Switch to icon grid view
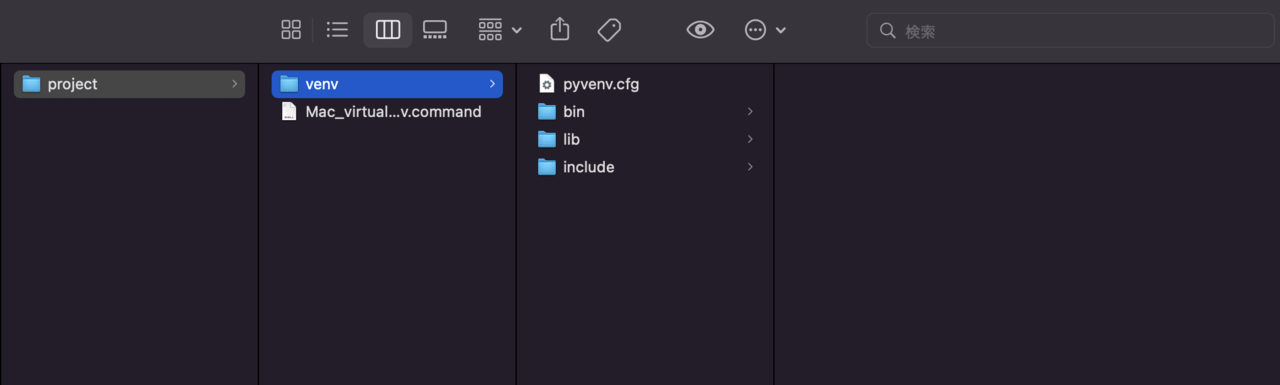 (x=291, y=30)
